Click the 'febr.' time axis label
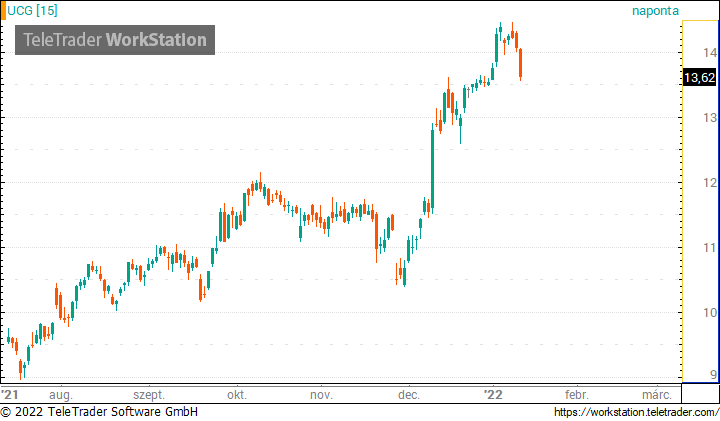The width and height of the screenshot is (720, 421). click(x=576, y=395)
